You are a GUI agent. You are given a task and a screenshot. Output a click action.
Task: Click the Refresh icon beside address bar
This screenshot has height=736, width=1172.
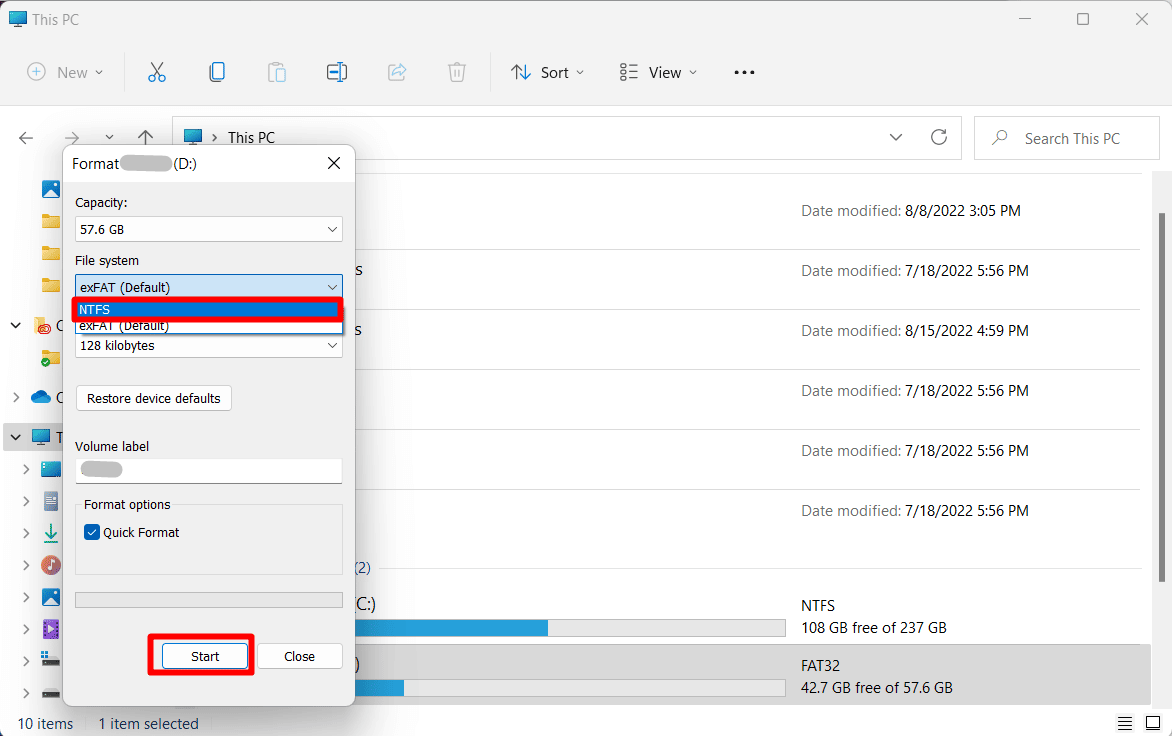[x=938, y=137]
